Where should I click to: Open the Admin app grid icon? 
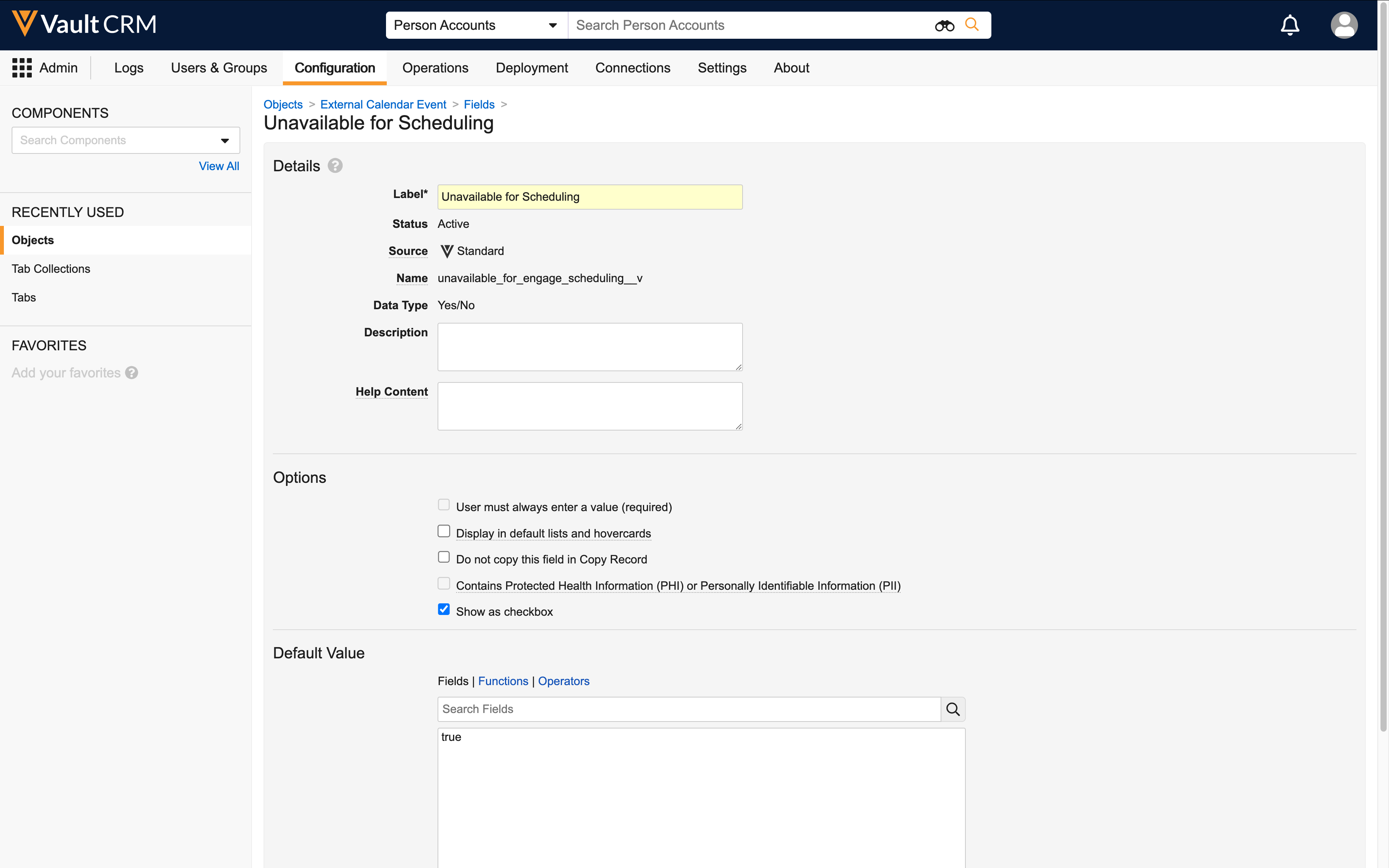[x=22, y=68]
